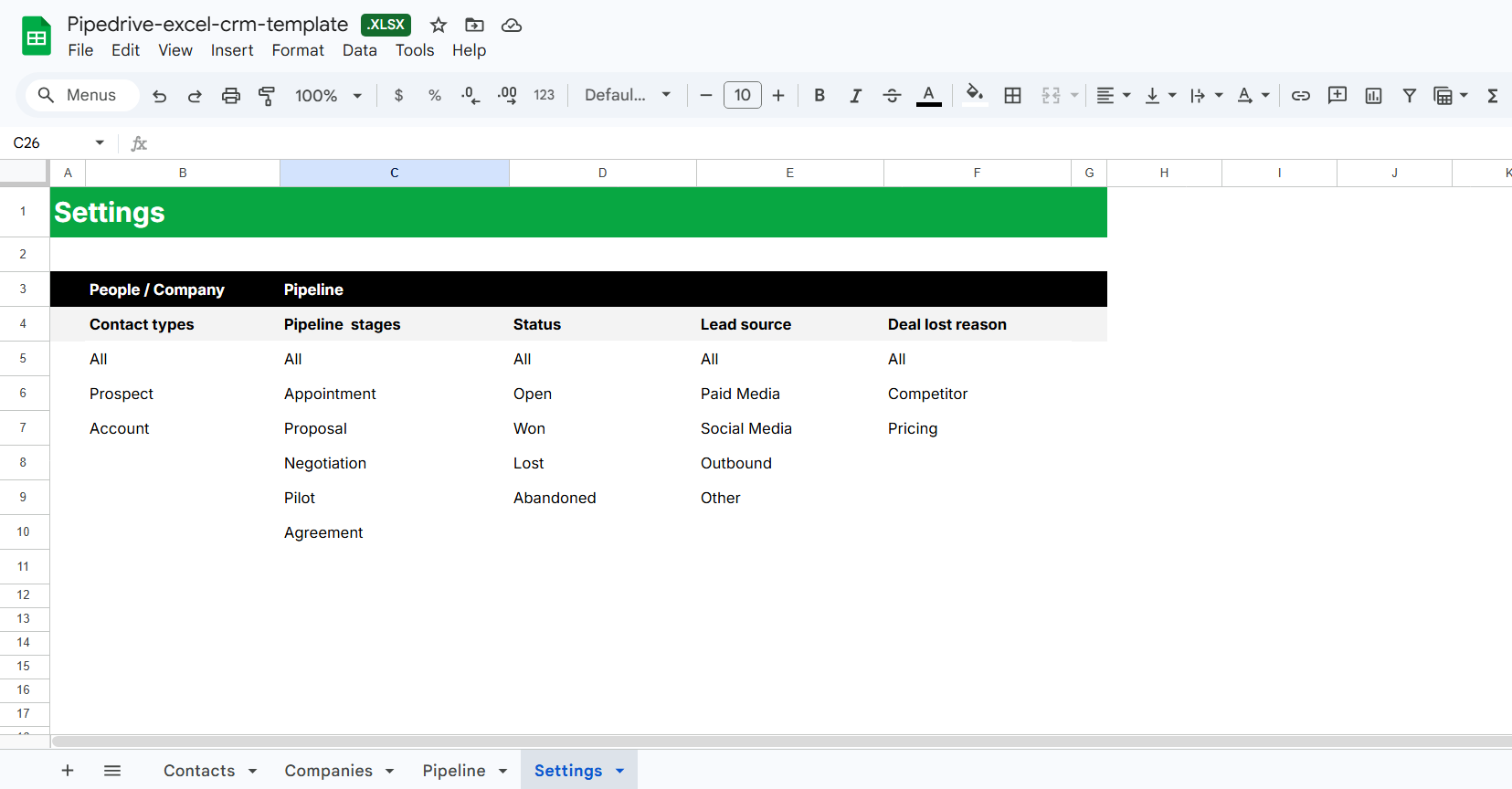
Task: Expand the Name box dropdown arrow
Action: [x=100, y=142]
